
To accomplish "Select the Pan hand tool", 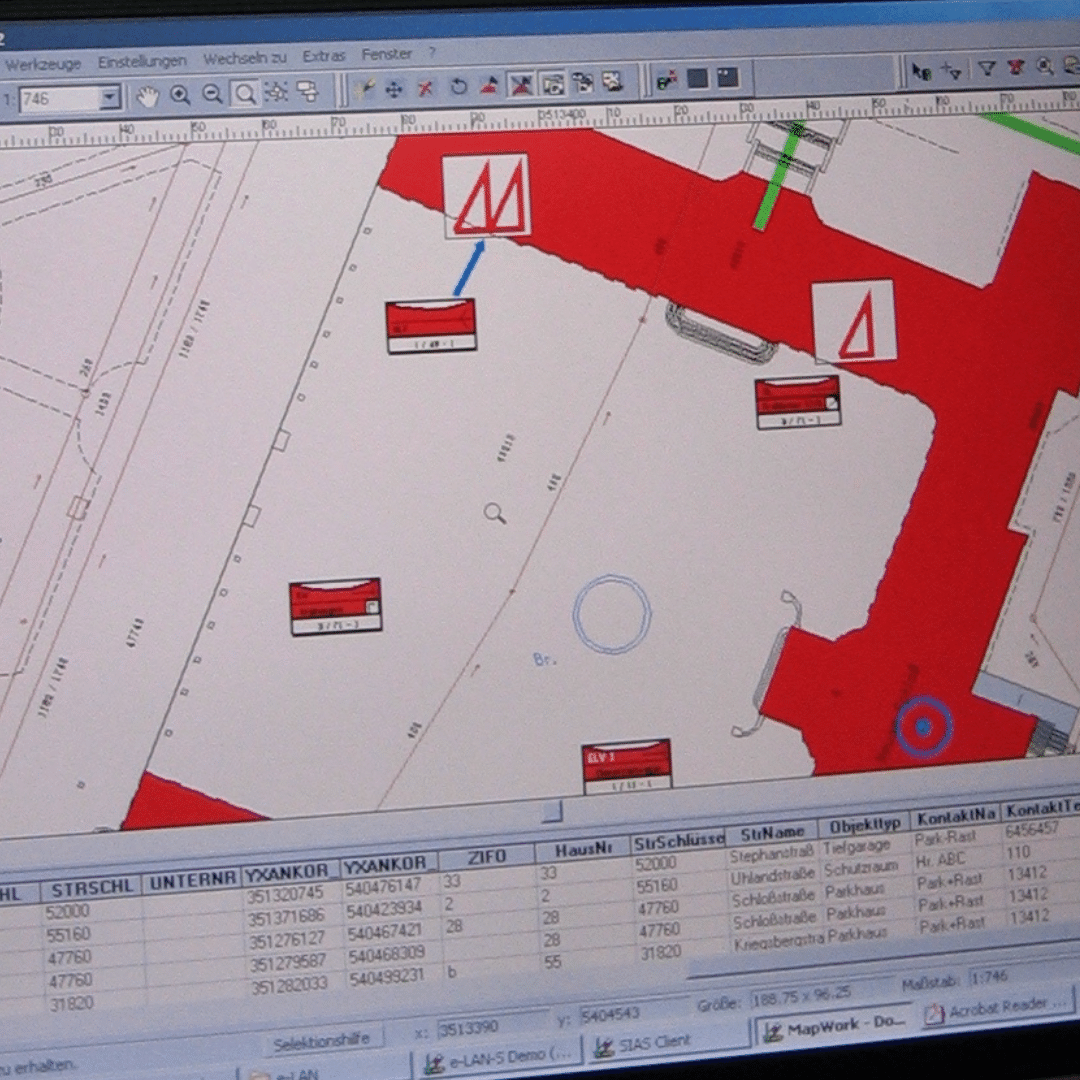I will pos(147,96).
